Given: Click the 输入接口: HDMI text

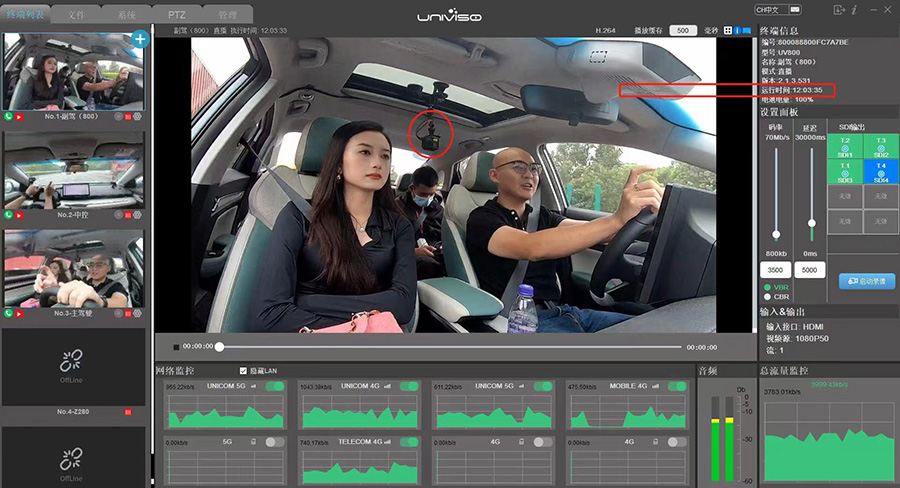Looking at the screenshot, I should tap(794, 327).
